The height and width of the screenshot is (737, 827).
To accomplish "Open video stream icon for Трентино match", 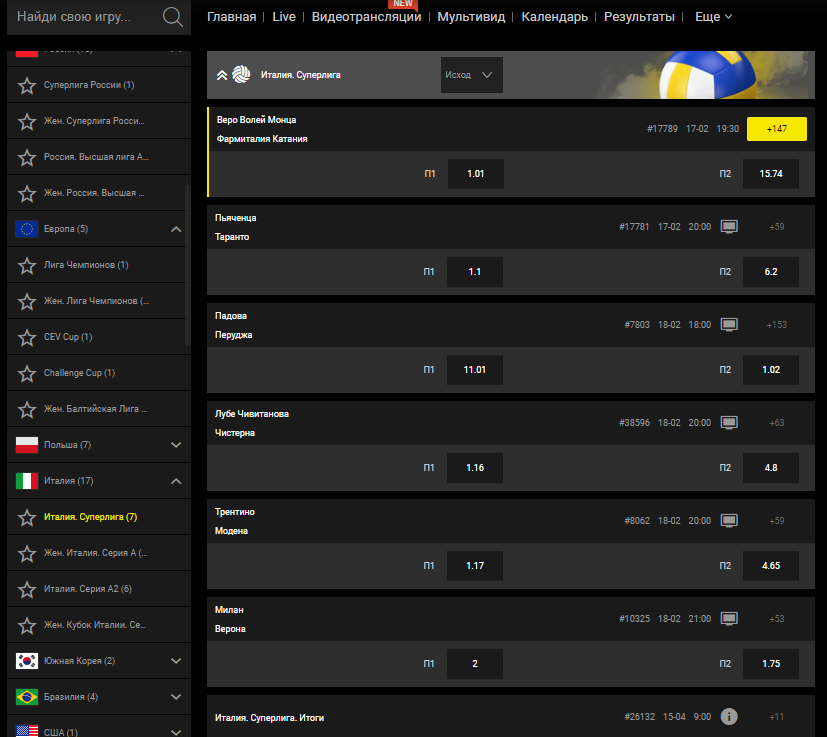I will (729, 521).
